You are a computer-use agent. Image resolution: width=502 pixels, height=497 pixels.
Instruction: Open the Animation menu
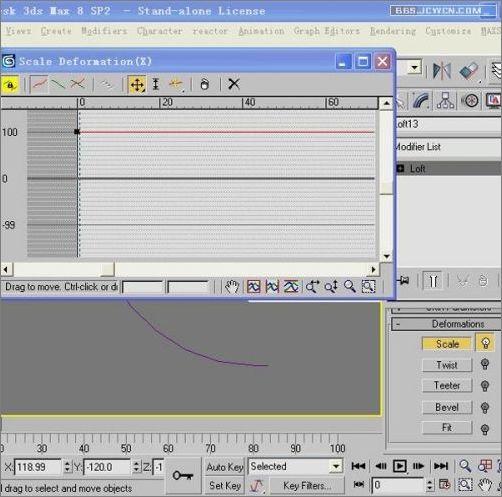coord(261,31)
